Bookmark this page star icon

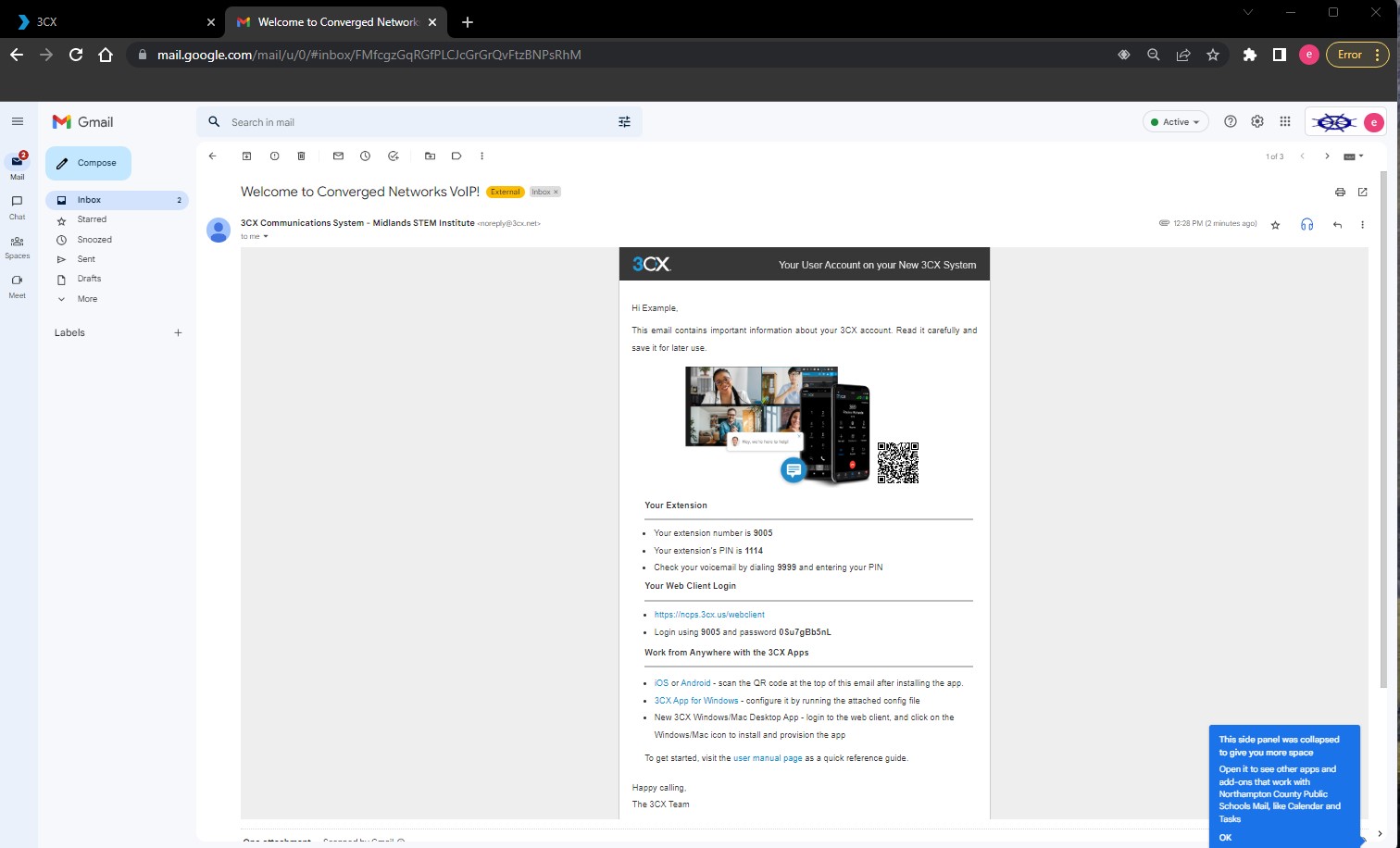click(1213, 55)
